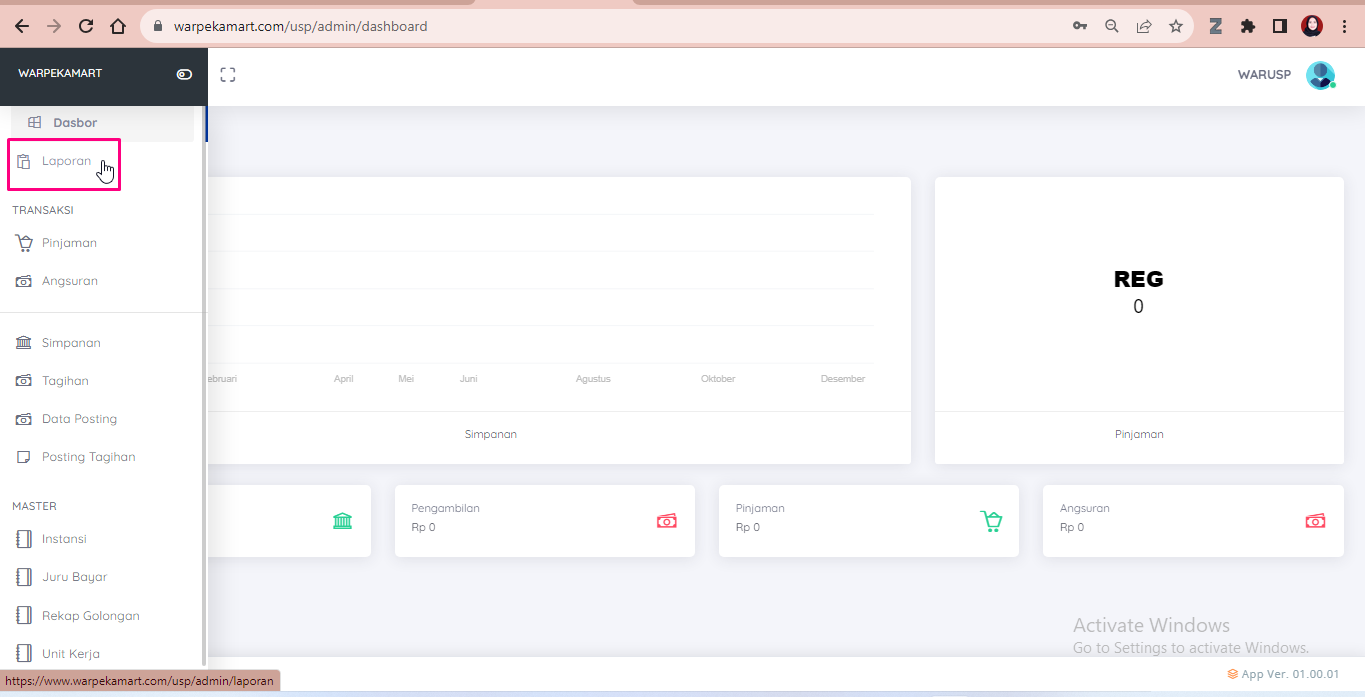Click the Tagihan money icon in sidebar
The image size is (1365, 697).
(x=24, y=381)
